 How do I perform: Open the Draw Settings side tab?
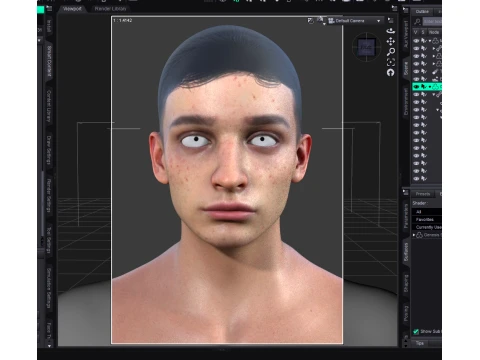(49, 150)
